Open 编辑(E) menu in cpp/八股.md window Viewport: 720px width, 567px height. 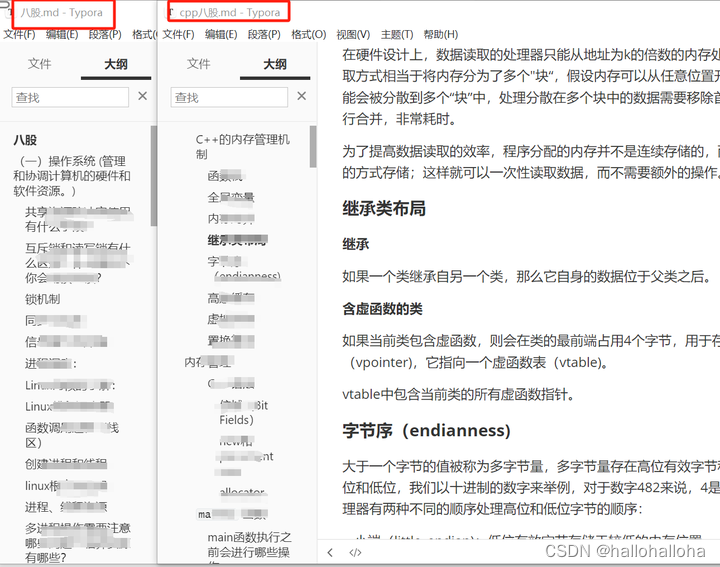[x=221, y=34]
